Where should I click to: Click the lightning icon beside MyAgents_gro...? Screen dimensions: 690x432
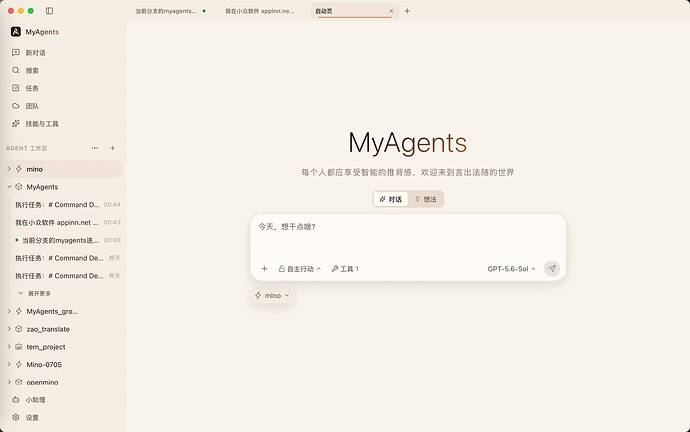(x=19, y=311)
